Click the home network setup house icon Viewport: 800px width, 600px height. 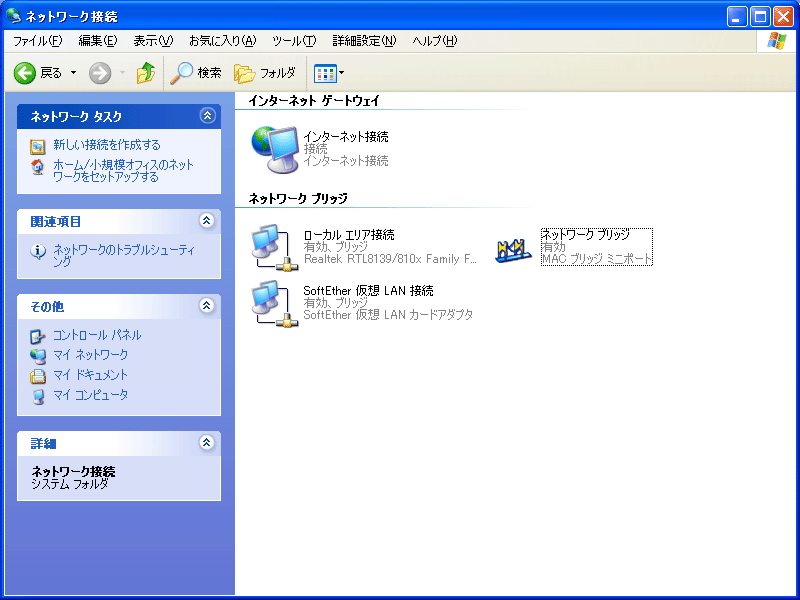coord(37,167)
